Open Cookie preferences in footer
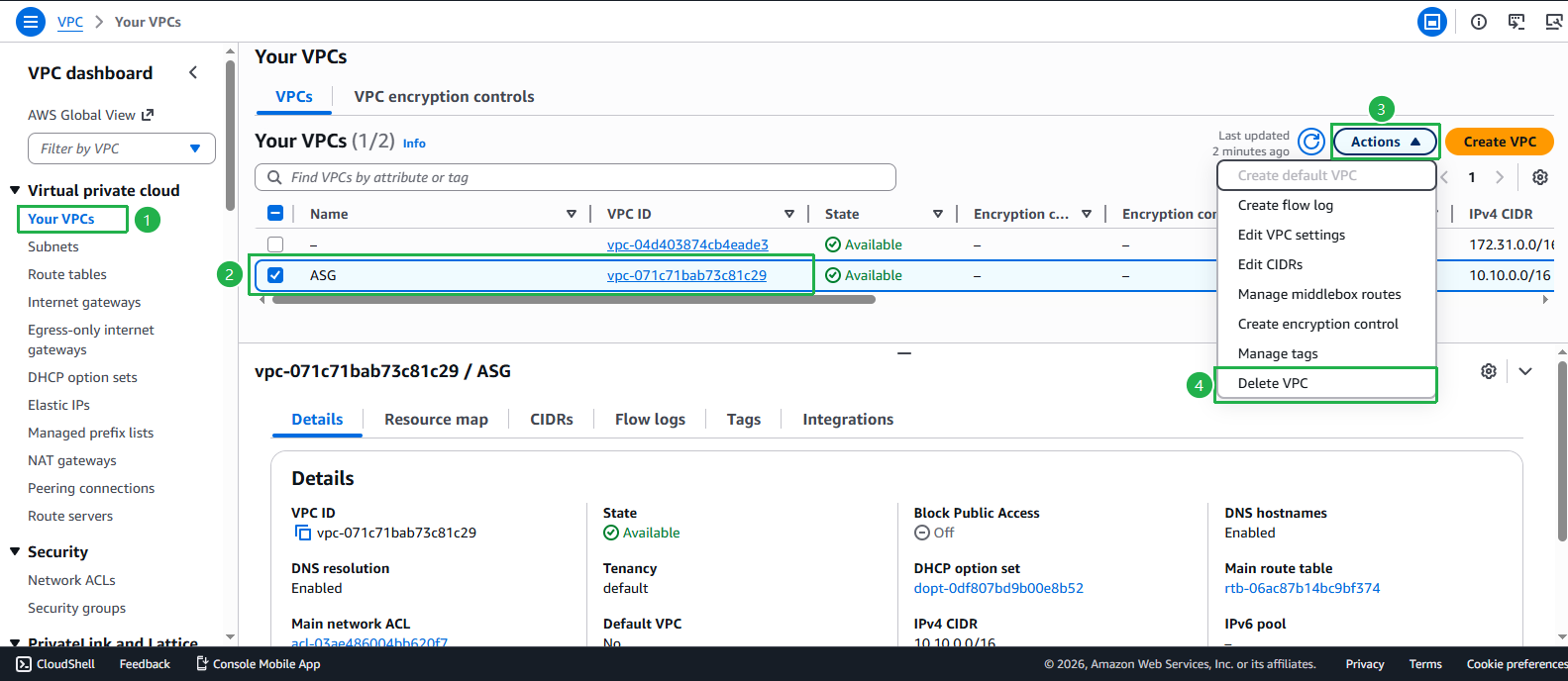1568x681 pixels. pos(1516,664)
